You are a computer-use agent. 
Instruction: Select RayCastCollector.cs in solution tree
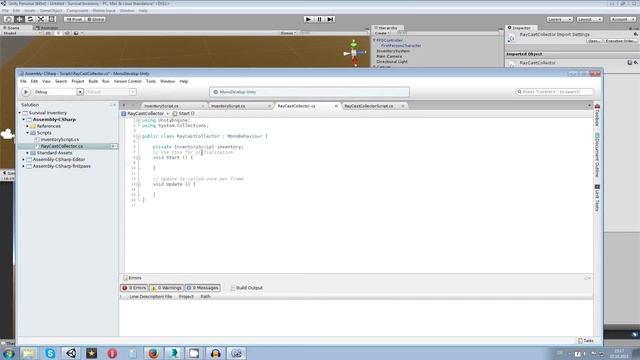click(x=62, y=146)
